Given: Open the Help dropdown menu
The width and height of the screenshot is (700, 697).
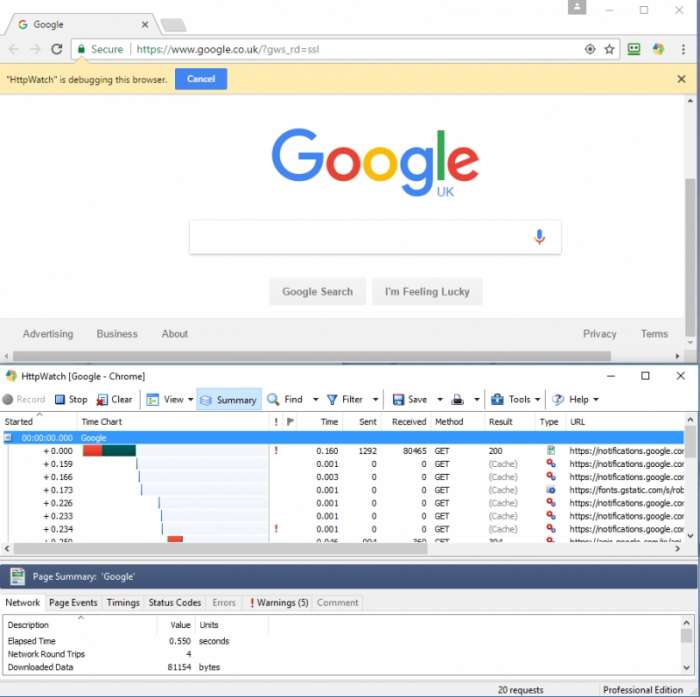Looking at the screenshot, I should click(x=575, y=399).
